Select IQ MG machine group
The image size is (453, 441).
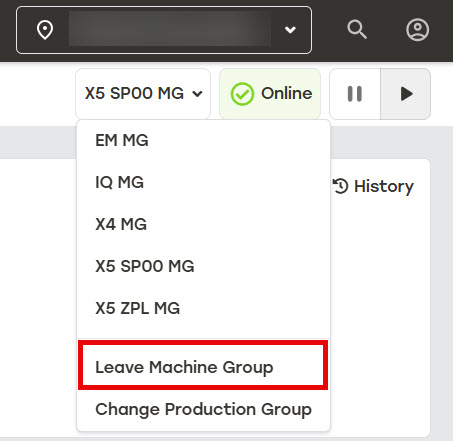pos(203,182)
